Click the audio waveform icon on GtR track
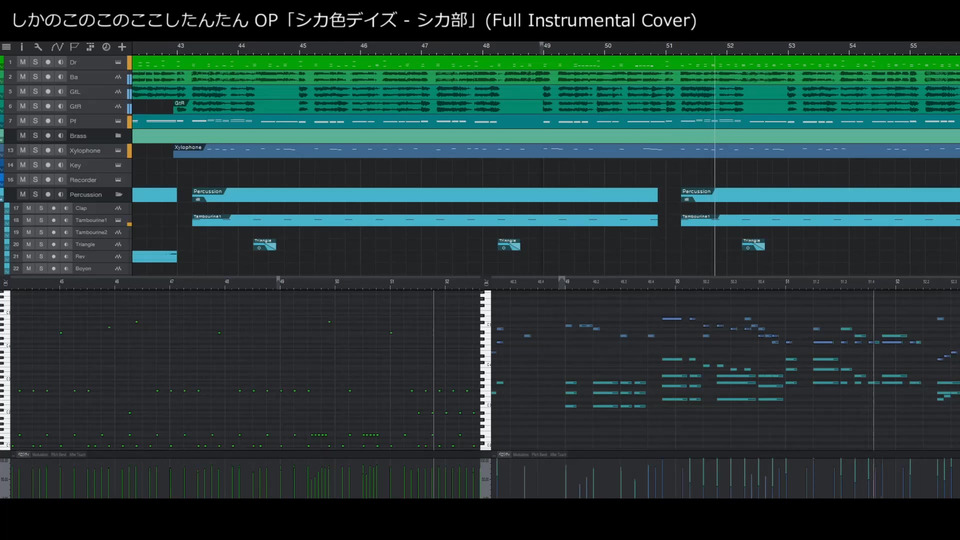Image resolution: width=960 pixels, height=540 pixels. tap(118, 106)
